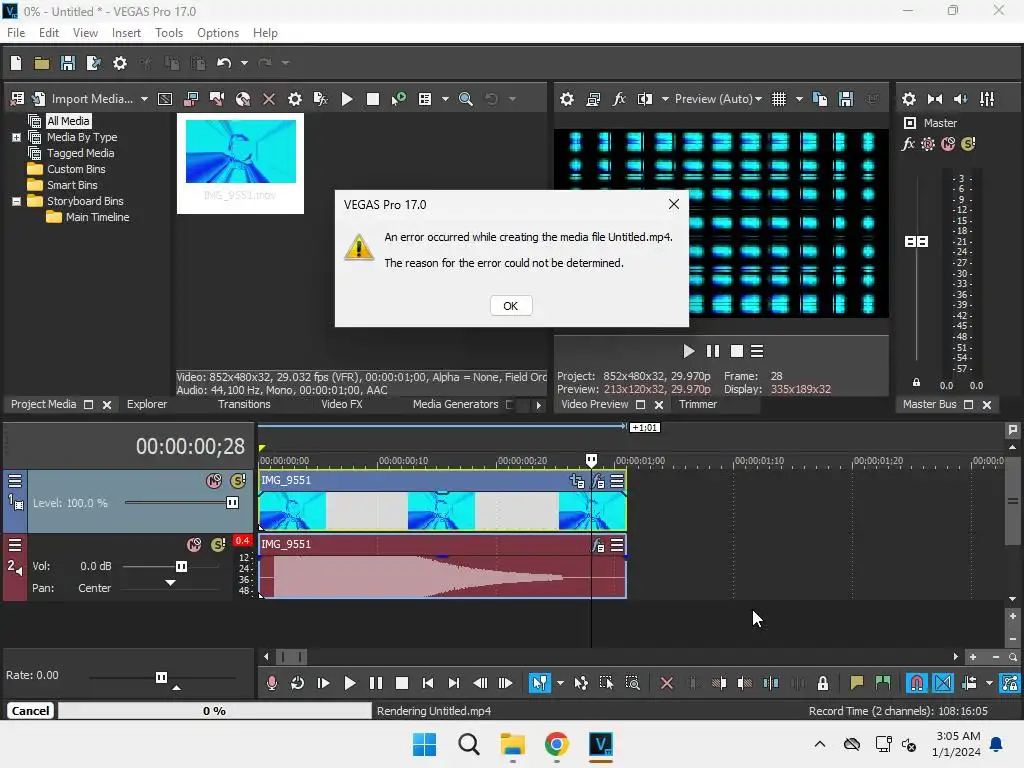Adjust video track Level slider

pos(232,503)
